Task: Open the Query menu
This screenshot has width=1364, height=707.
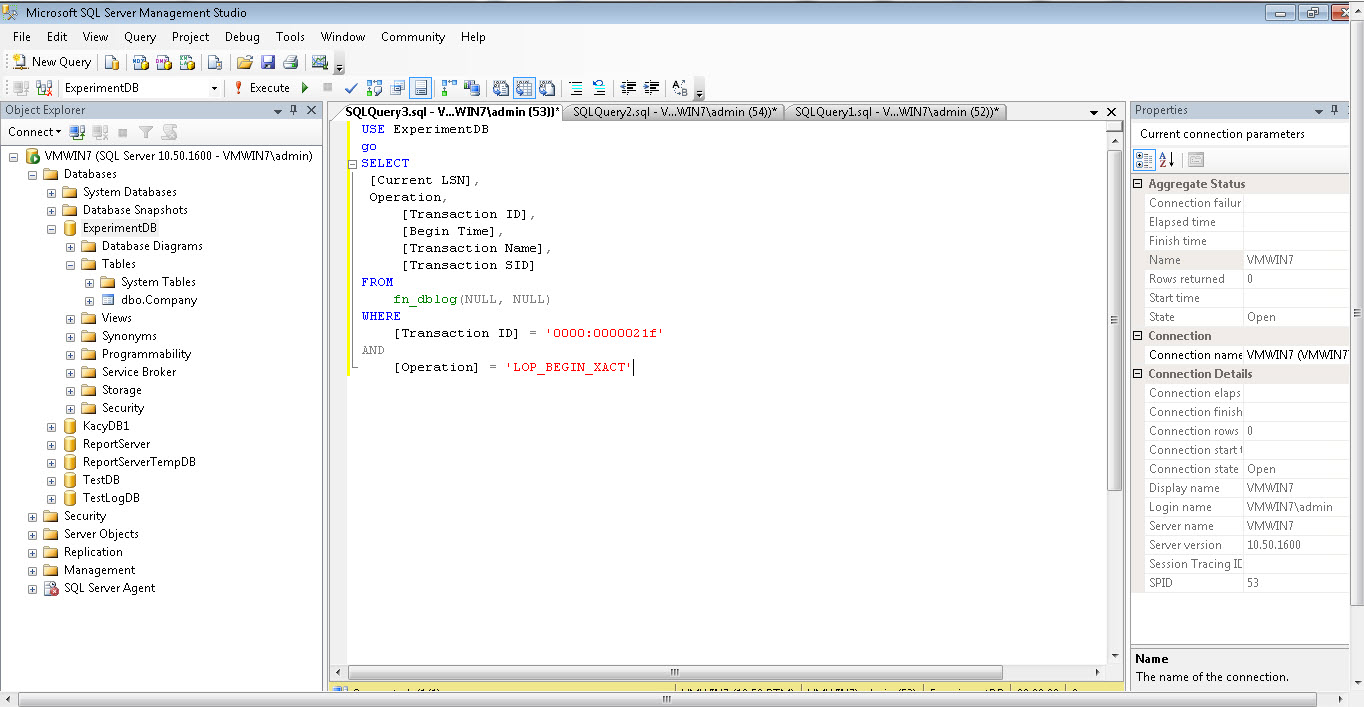Action: [140, 37]
